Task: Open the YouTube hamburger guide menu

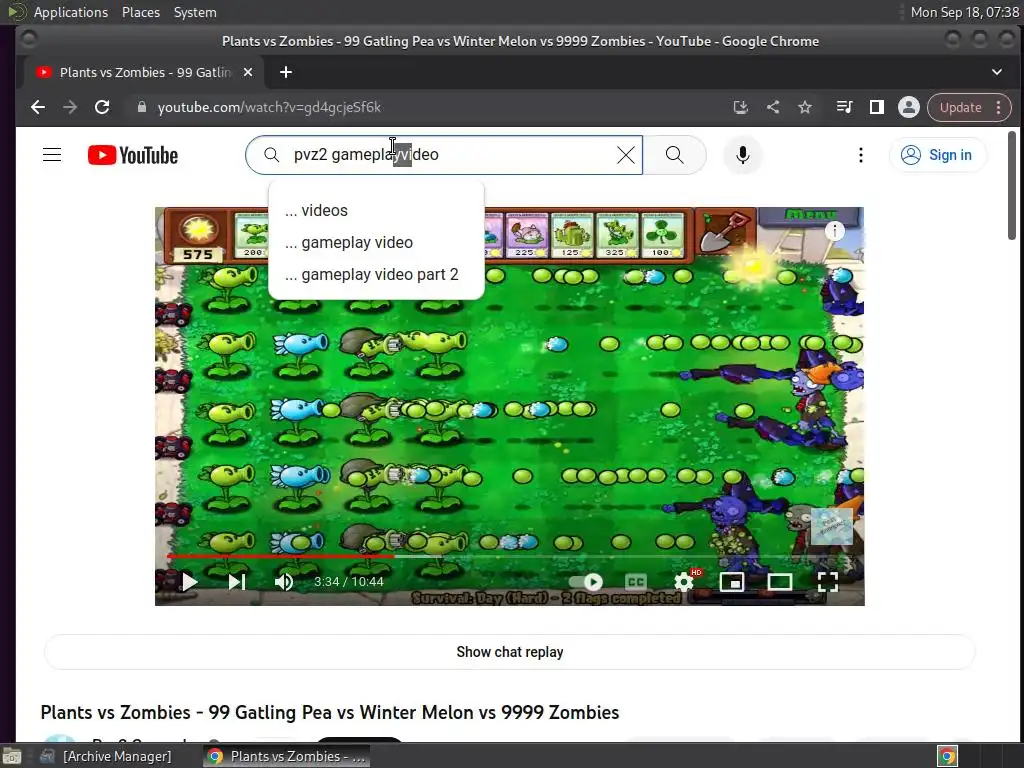Action: [x=52, y=155]
